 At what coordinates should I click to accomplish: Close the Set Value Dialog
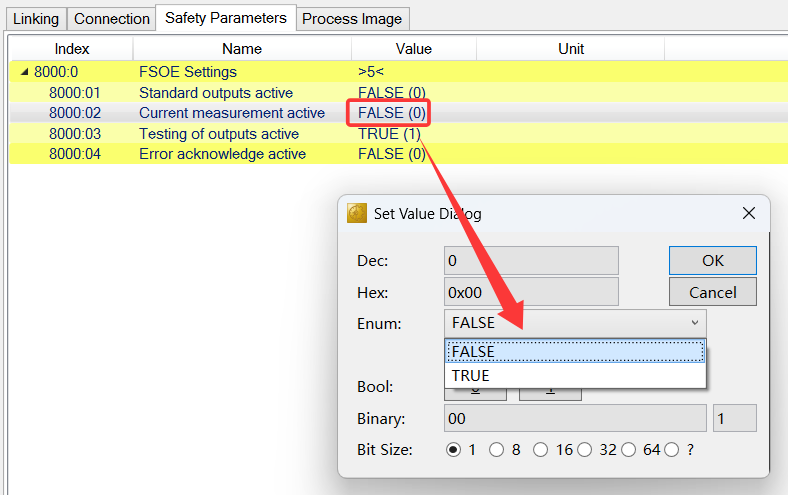pyautogui.click(x=748, y=213)
